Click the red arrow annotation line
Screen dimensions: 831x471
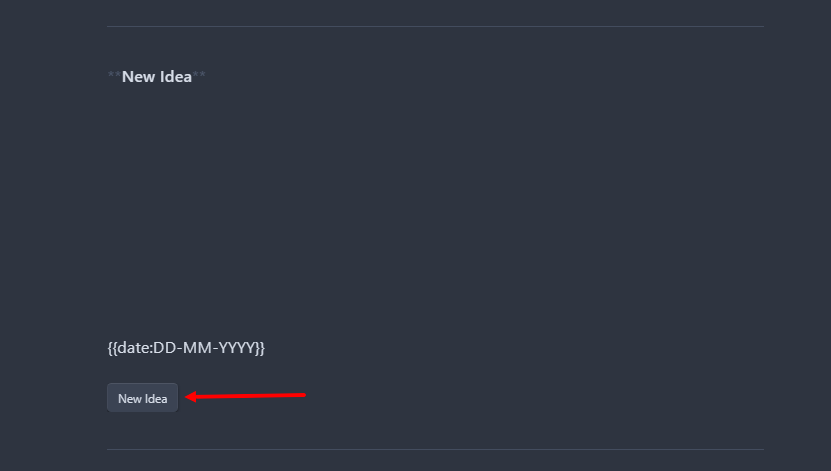(x=245, y=396)
